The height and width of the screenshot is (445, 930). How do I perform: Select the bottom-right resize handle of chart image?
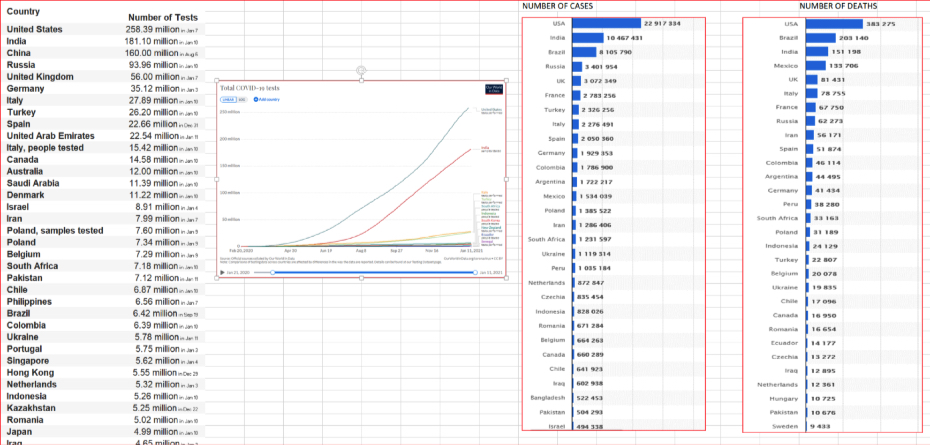[508, 278]
